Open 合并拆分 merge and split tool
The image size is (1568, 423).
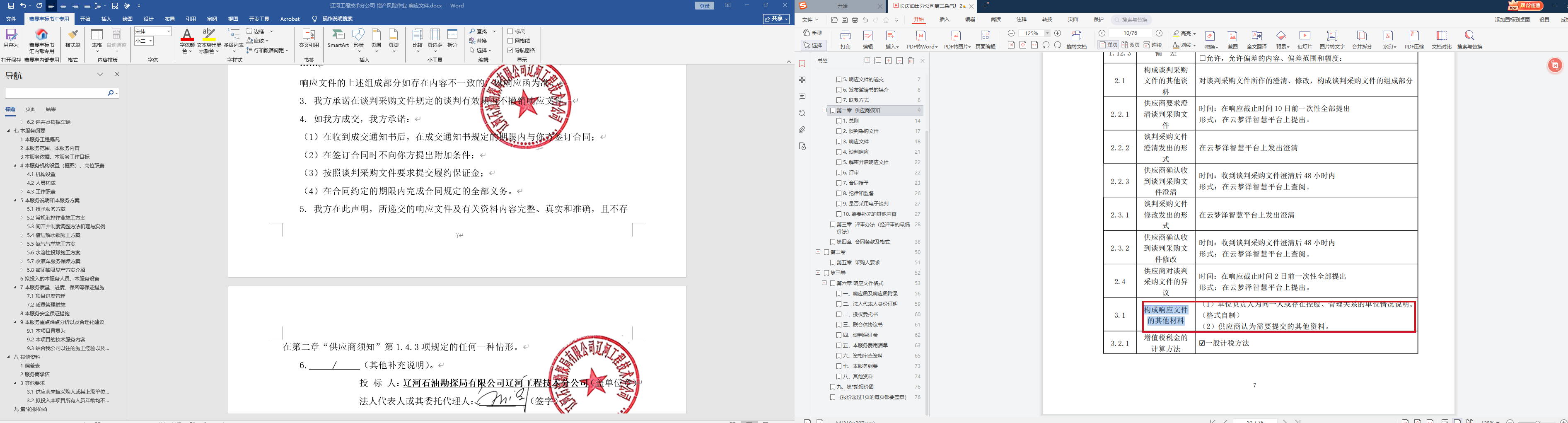(x=1362, y=39)
